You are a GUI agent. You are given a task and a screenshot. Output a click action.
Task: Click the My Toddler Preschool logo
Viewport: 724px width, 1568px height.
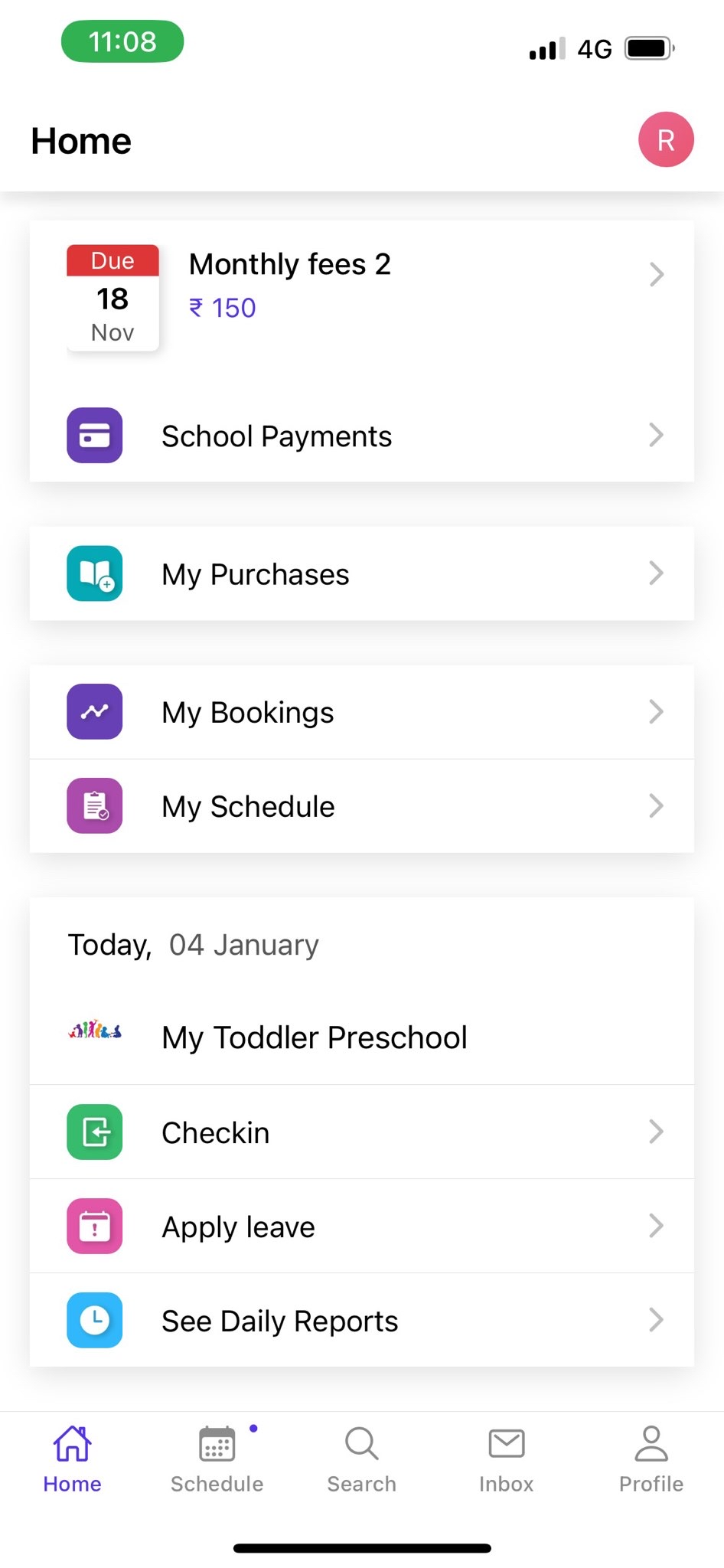(95, 1030)
